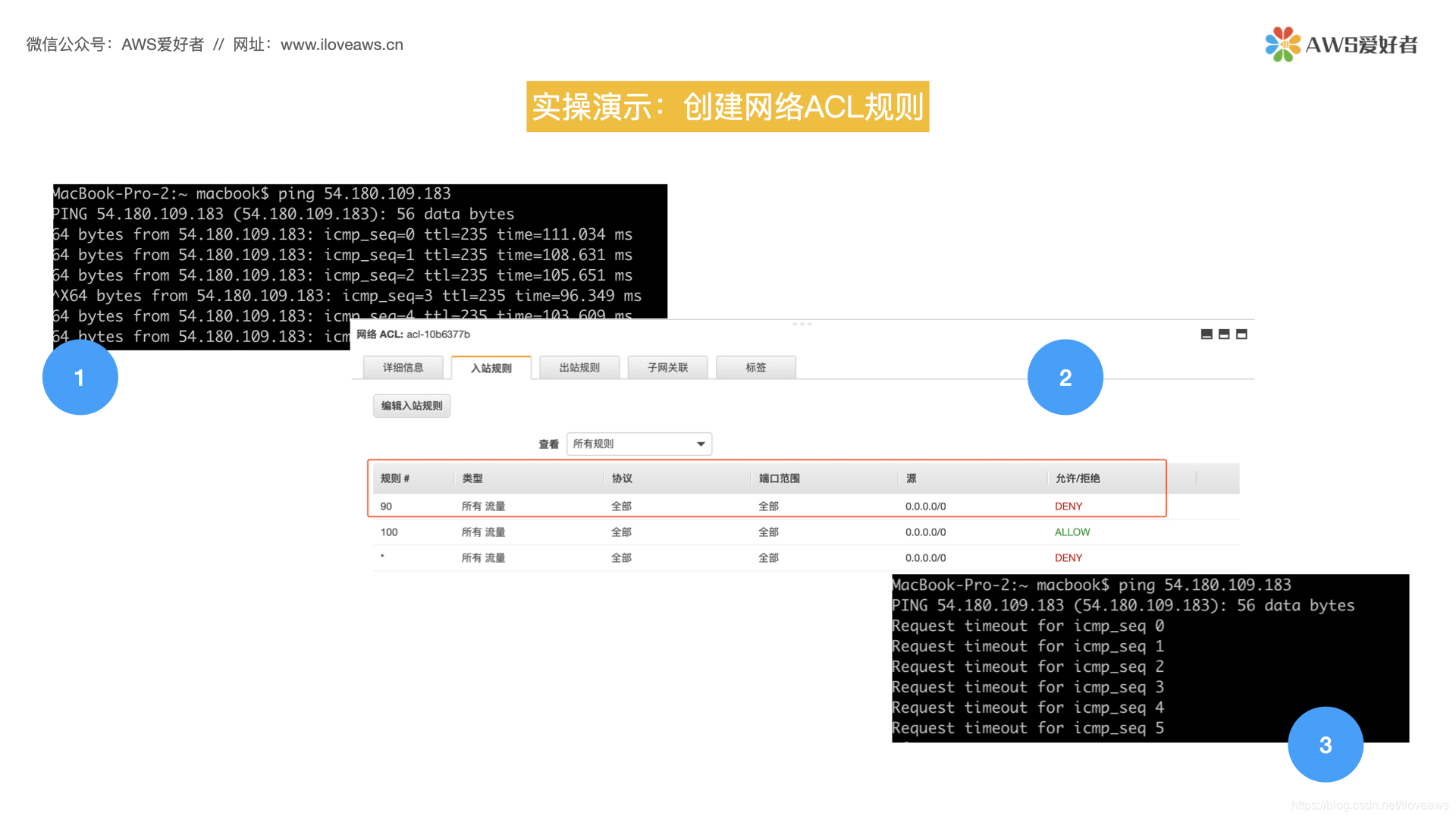
Task: Click blue circle number 2
Action: pyautogui.click(x=1065, y=377)
